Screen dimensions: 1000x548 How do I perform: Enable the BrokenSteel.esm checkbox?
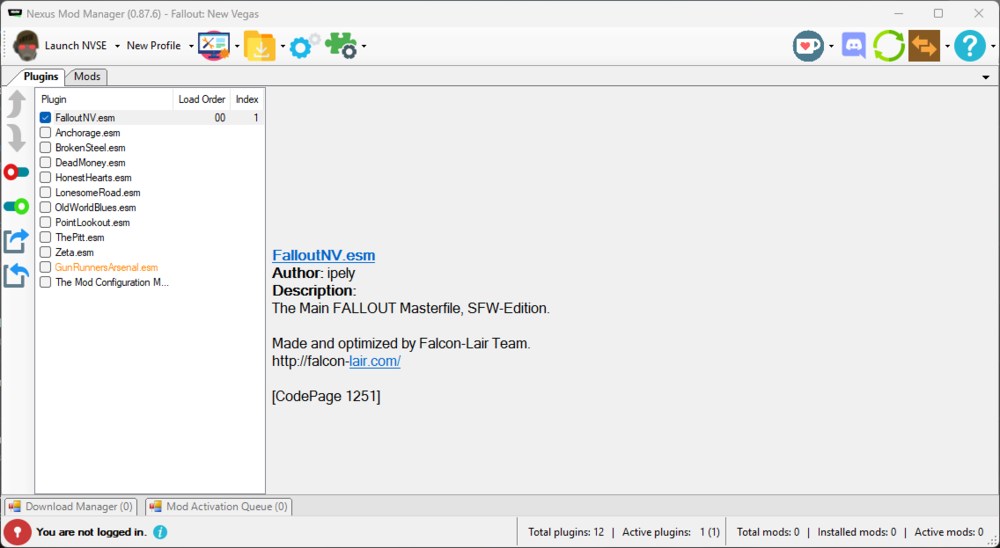coord(45,147)
